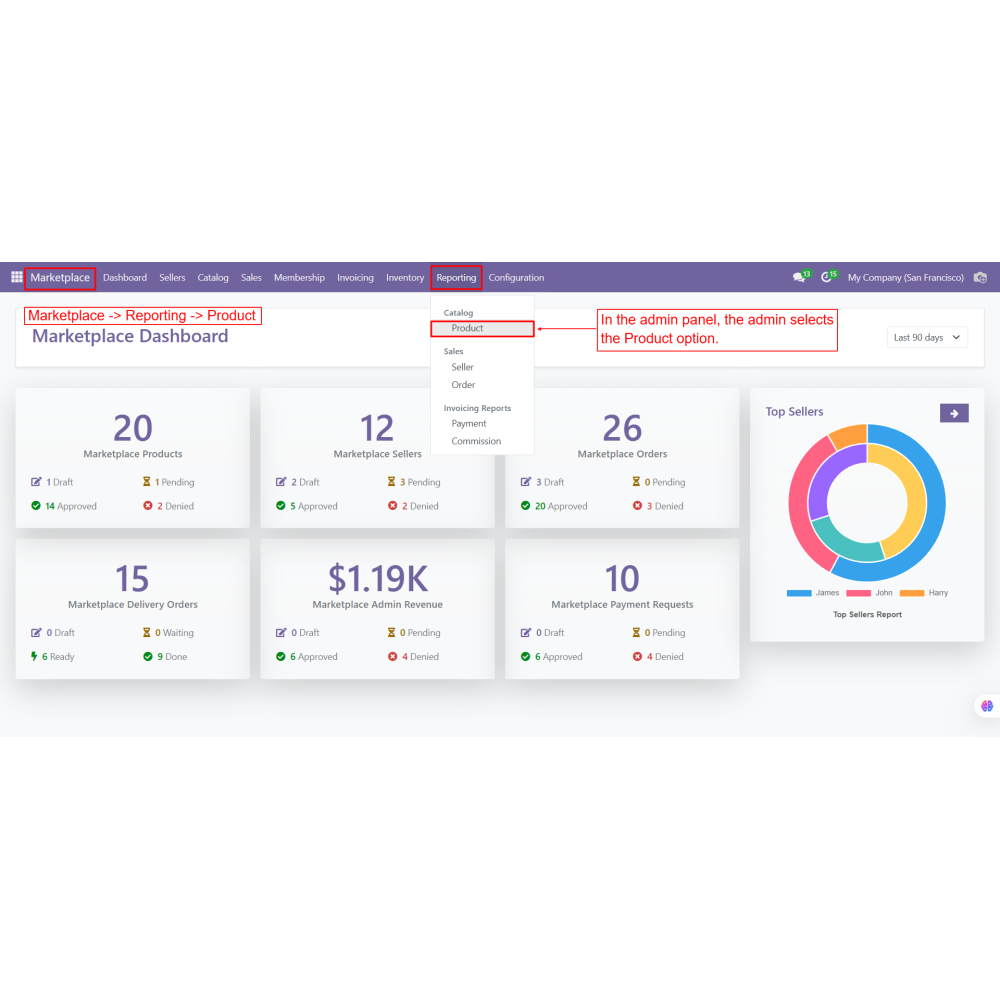1000x1000 pixels.
Task: Open the chat messages icon
Action: click(x=799, y=277)
